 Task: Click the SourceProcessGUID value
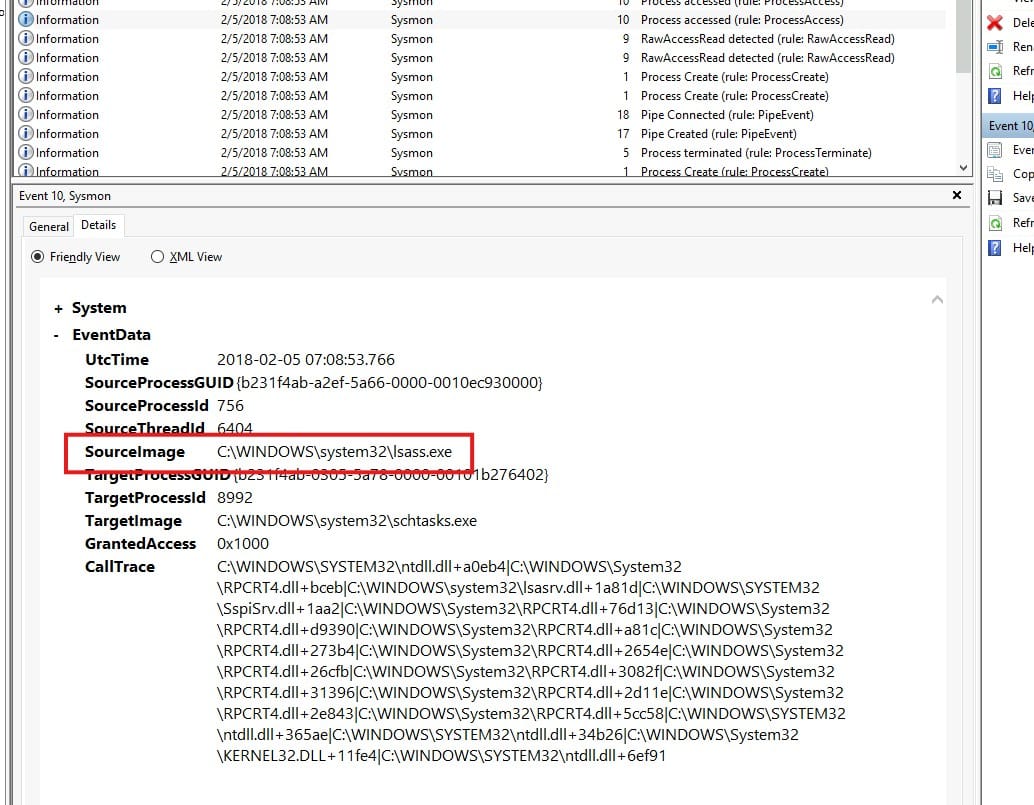(389, 383)
